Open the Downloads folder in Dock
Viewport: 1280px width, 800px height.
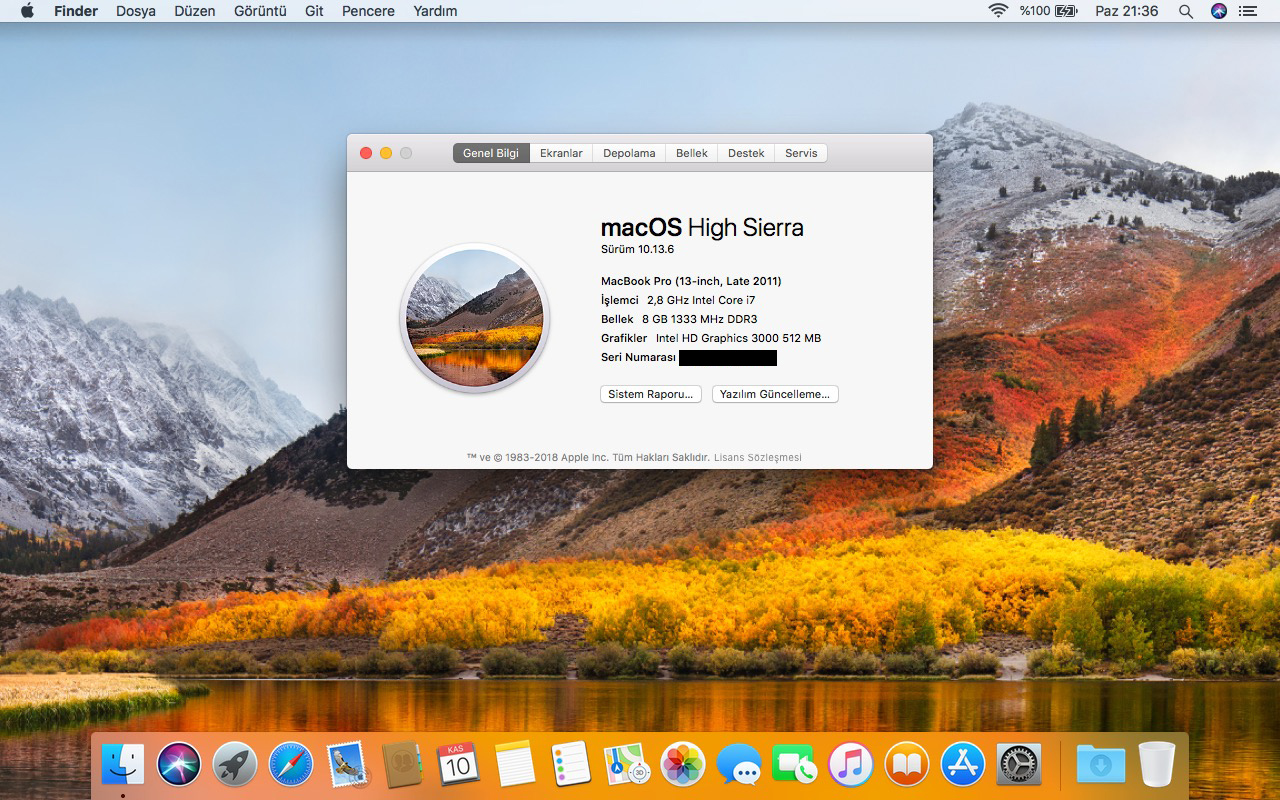click(x=1100, y=765)
